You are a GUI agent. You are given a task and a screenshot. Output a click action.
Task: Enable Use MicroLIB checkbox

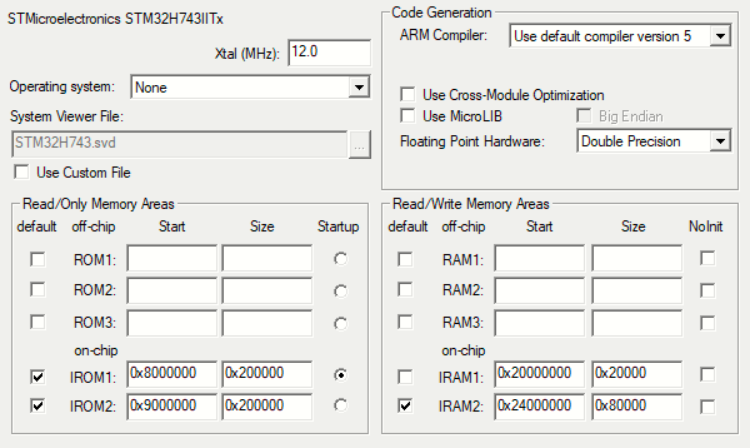click(408, 116)
